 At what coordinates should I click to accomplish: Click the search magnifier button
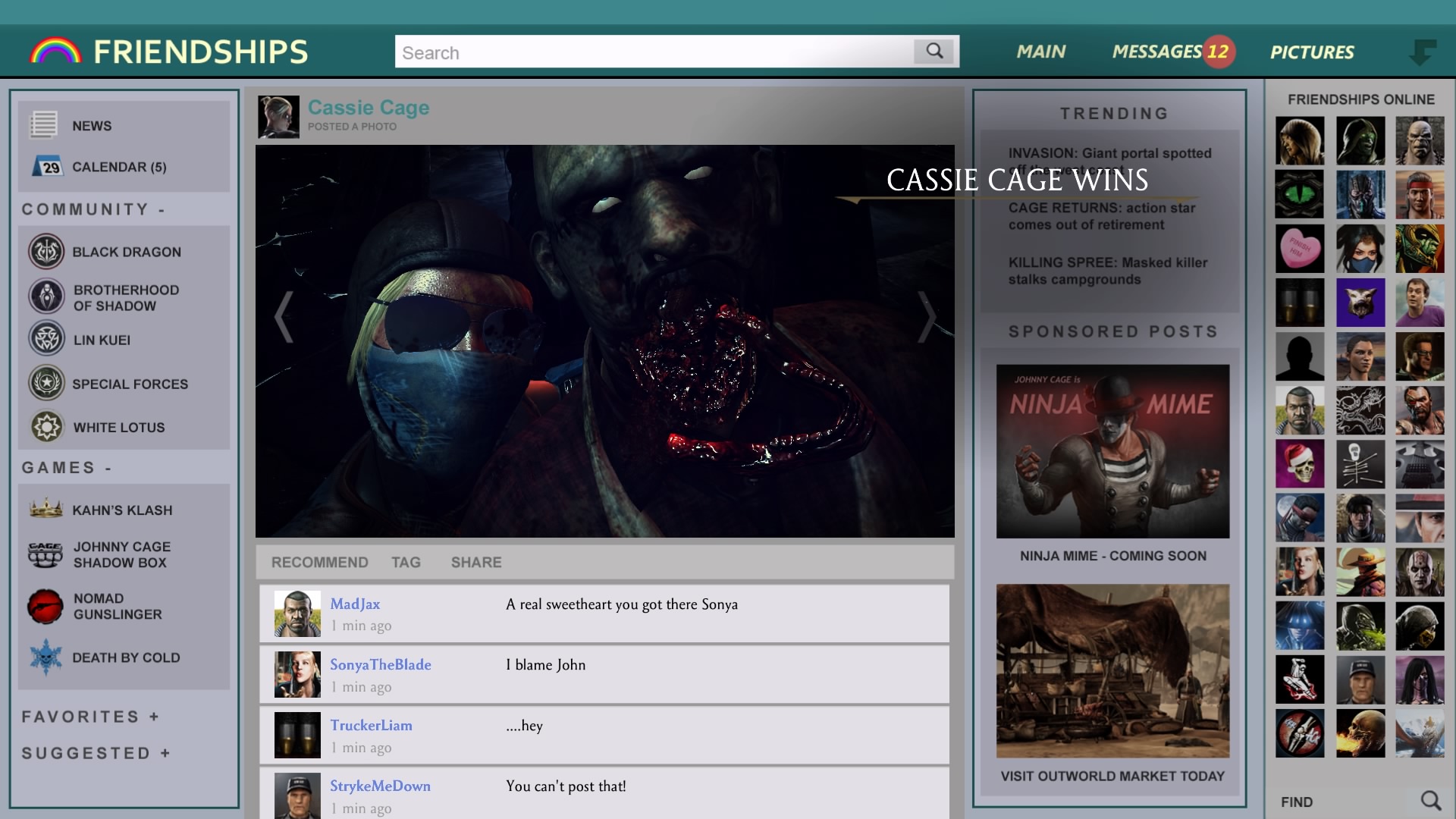(934, 52)
